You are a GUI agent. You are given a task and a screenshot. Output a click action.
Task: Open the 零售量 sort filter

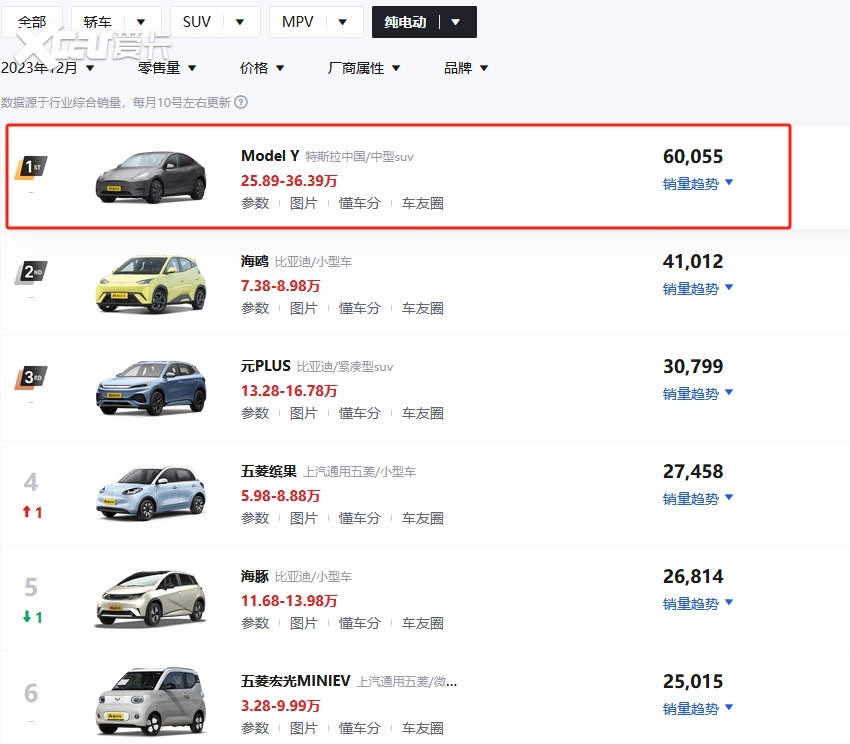click(167, 68)
